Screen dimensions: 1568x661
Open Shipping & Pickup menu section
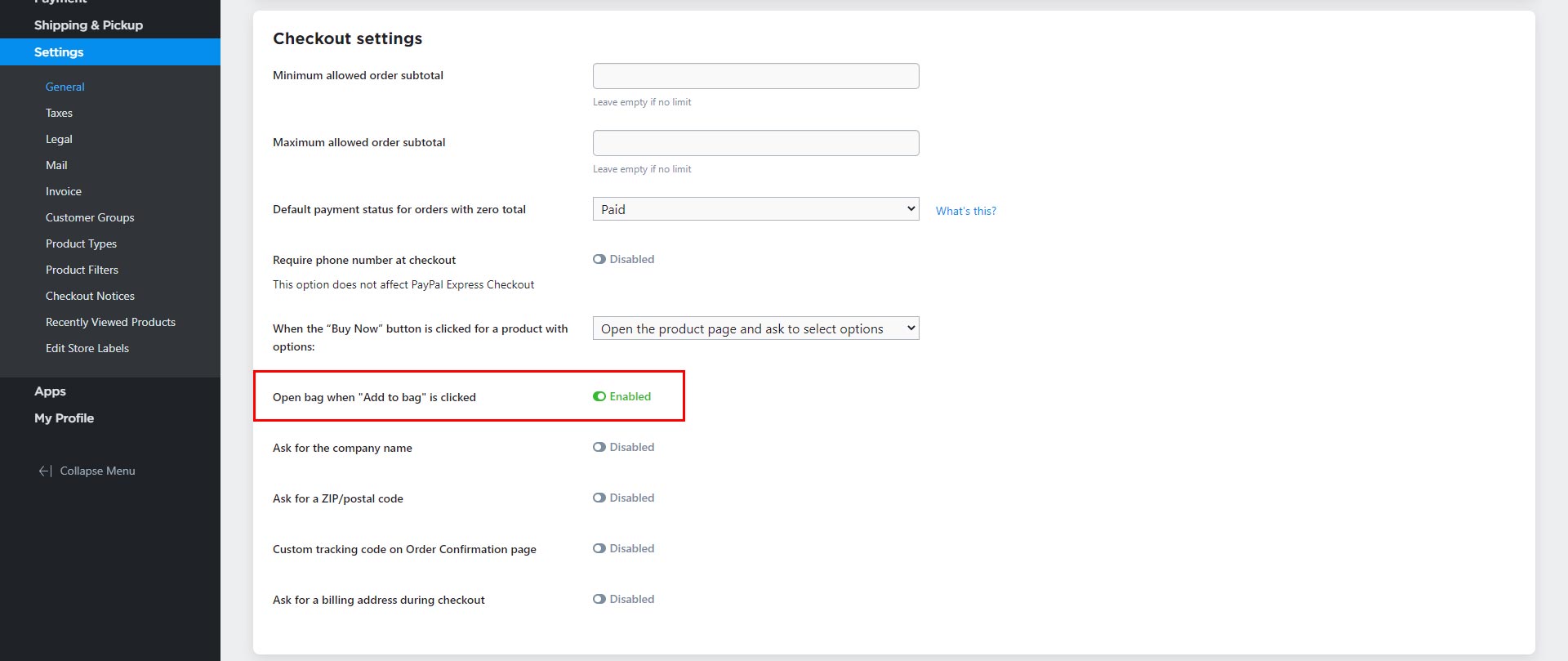88,25
